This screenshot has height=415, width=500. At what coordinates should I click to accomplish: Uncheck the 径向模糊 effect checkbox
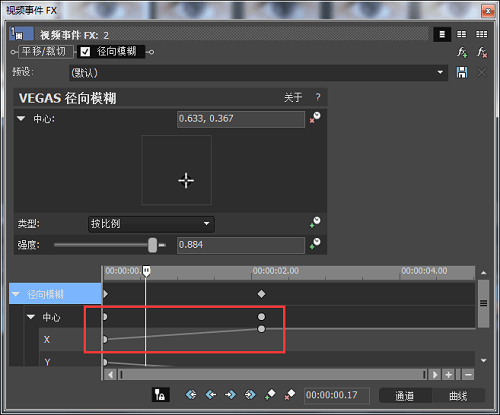point(85,52)
